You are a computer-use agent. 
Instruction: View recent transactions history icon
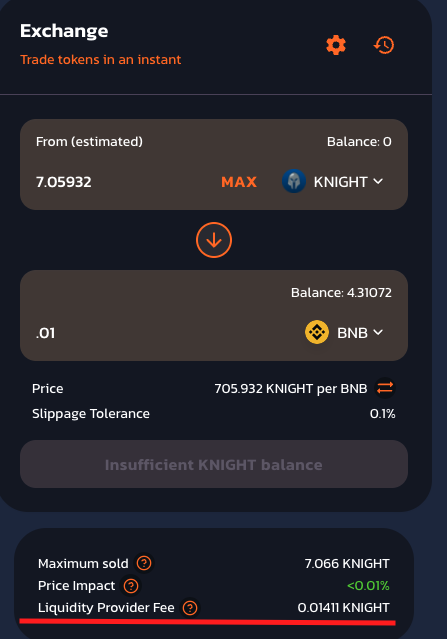pos(384,45)
